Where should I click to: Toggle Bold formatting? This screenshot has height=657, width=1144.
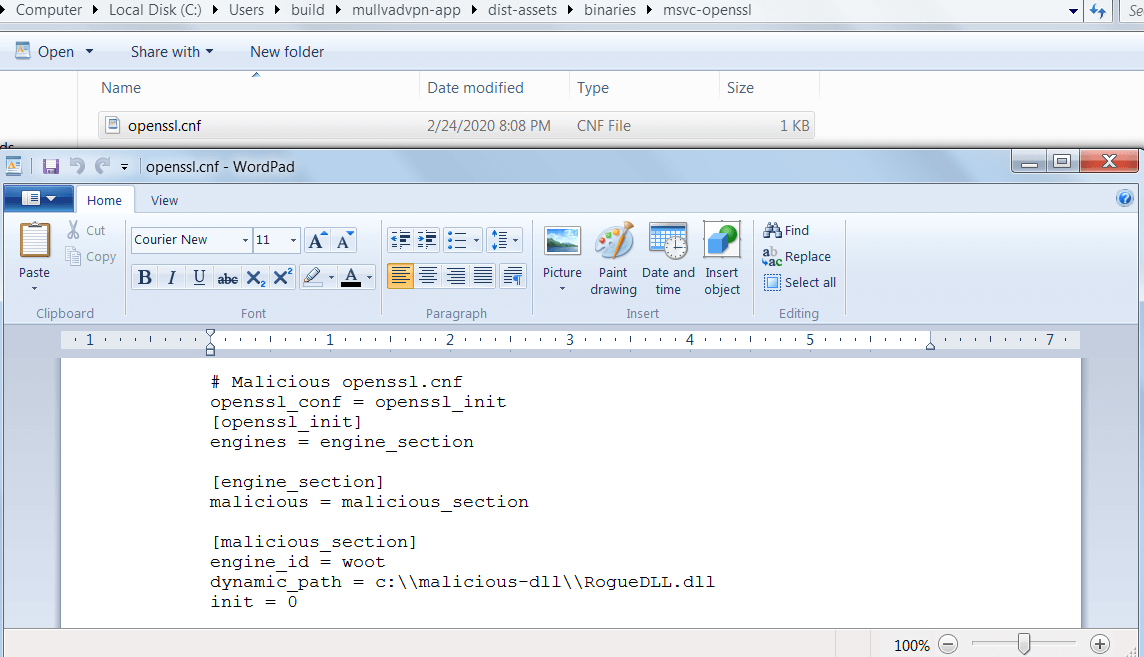click(x=144, y=277)
